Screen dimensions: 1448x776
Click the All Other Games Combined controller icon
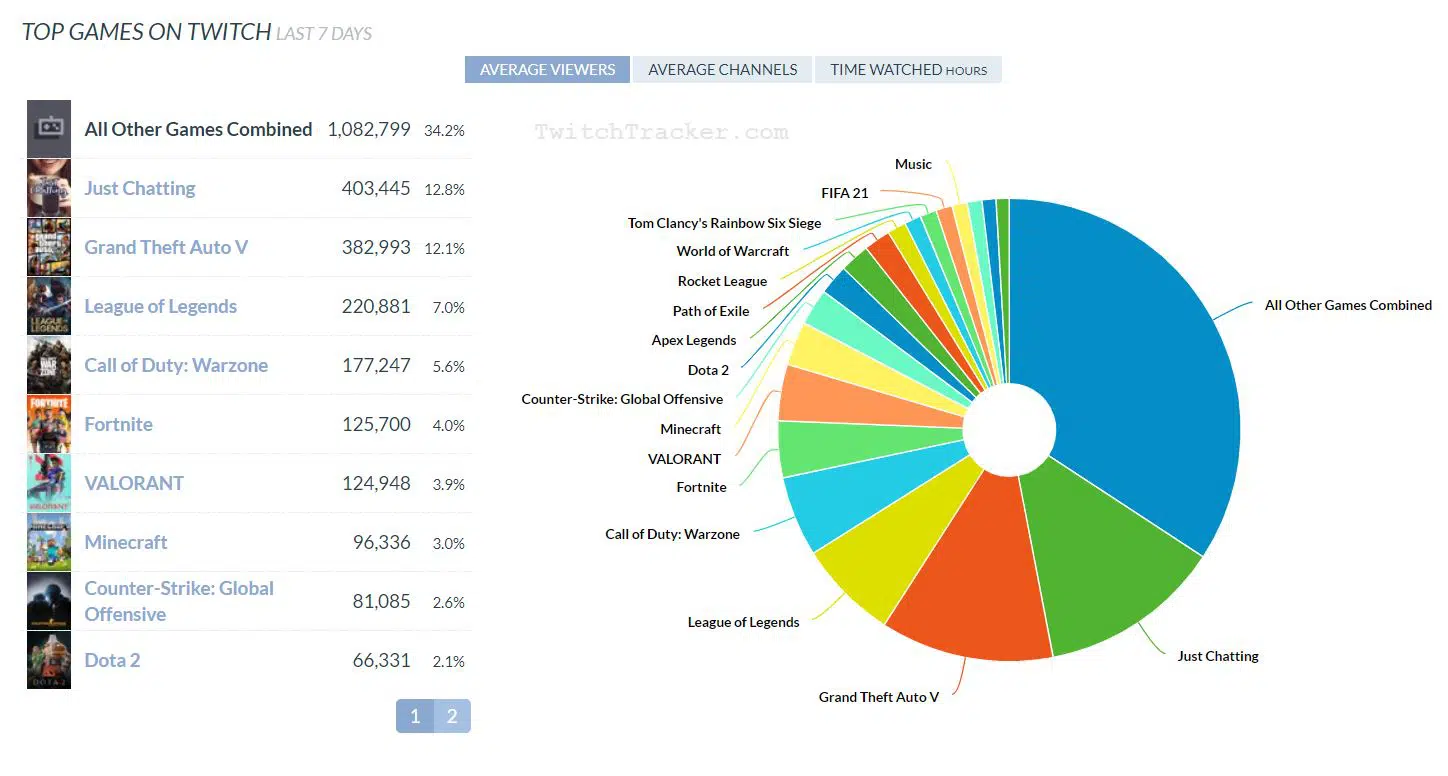49,129
